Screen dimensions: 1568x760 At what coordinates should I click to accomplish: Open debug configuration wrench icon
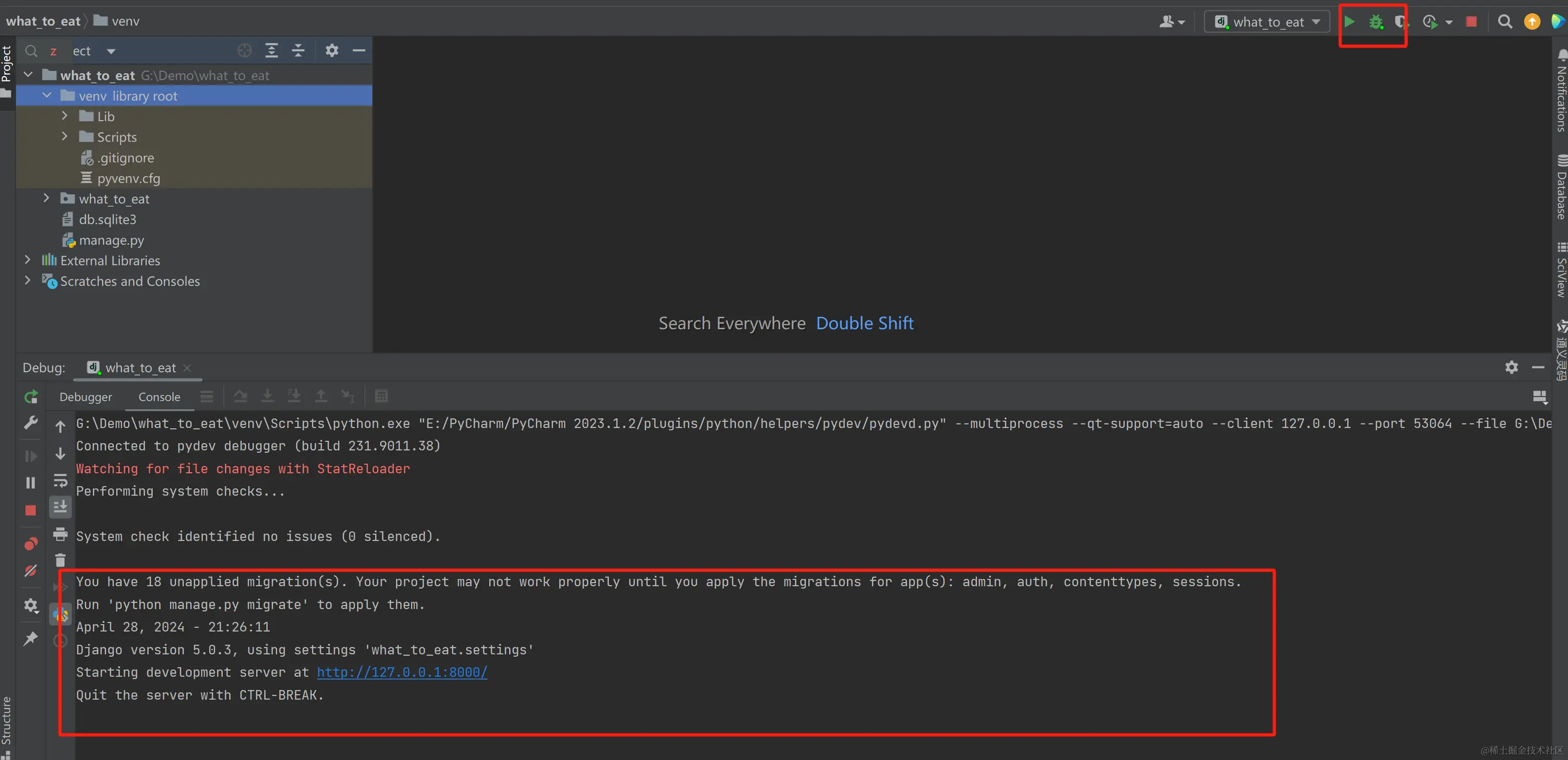coord(31,423)
